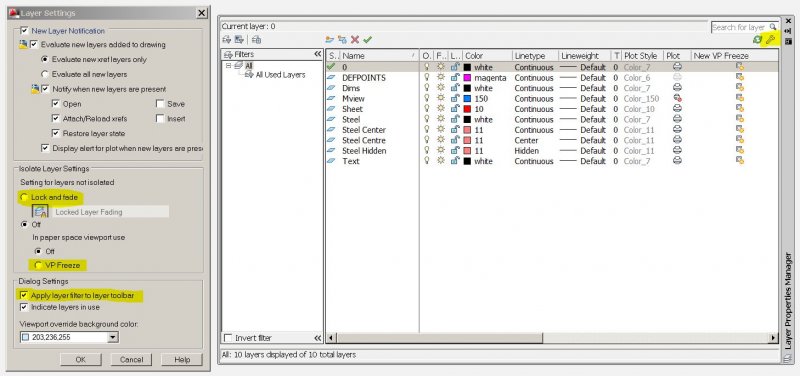800x376 pixels.
Task: Select the Dims layer name
Action: [351, 88]
